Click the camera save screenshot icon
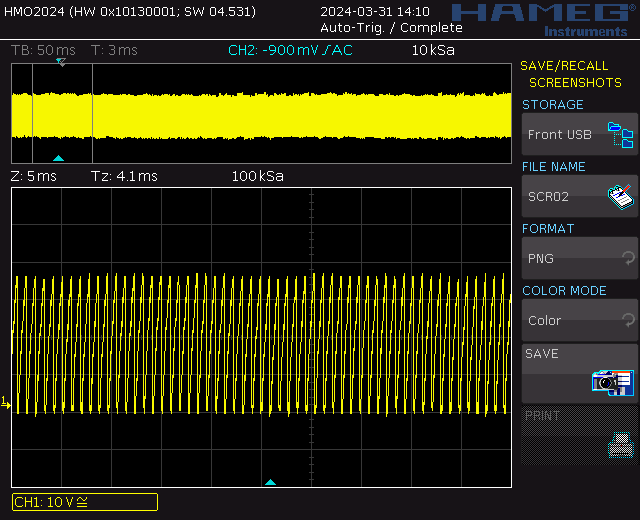640x520 pixels. [x=613, y=382]
